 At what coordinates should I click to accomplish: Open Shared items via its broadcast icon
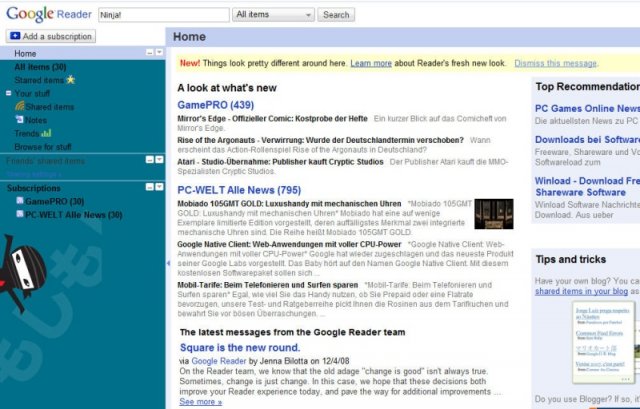pos(20,107)
